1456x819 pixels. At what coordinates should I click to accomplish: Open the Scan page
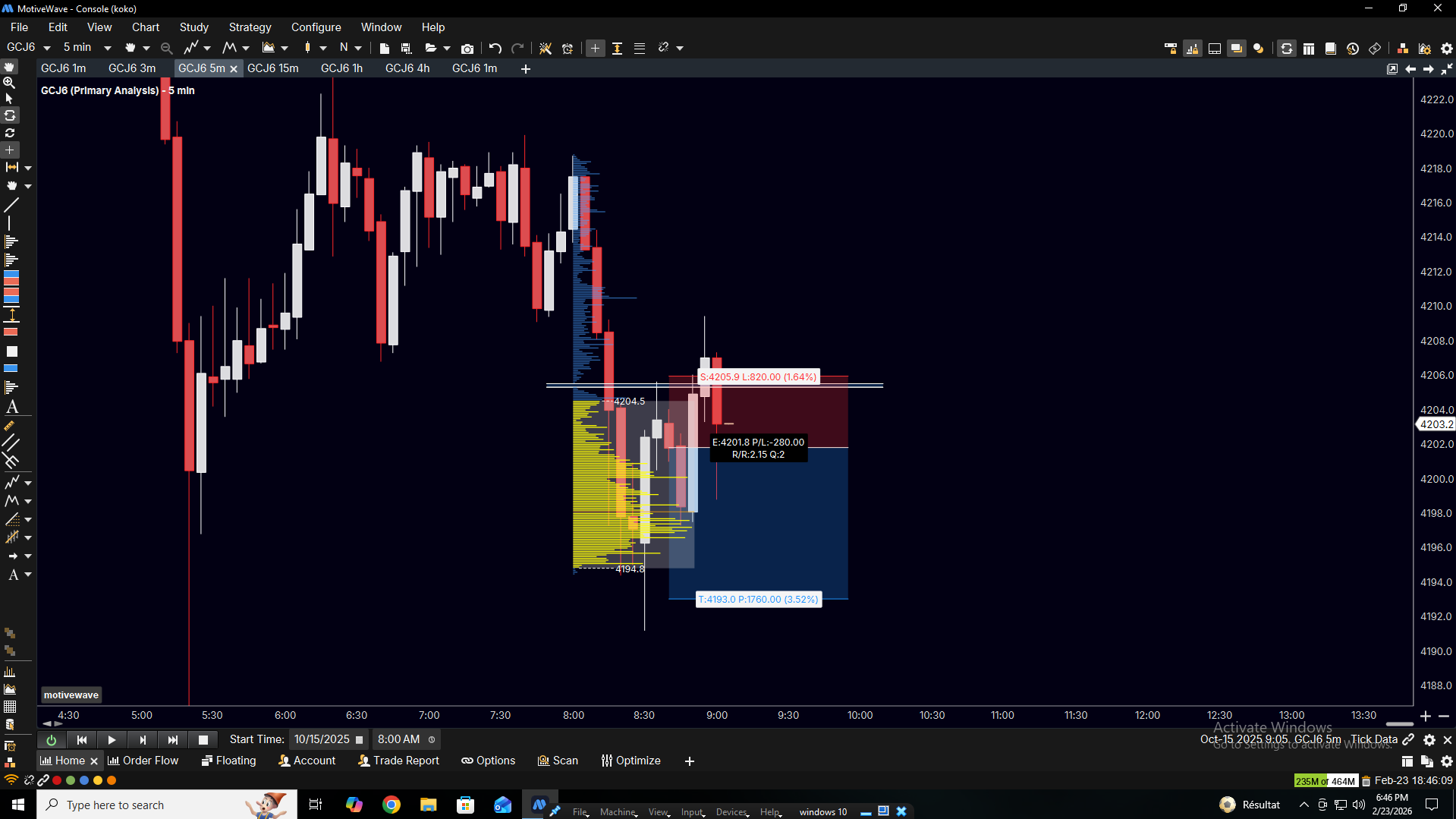click(558, 761)
